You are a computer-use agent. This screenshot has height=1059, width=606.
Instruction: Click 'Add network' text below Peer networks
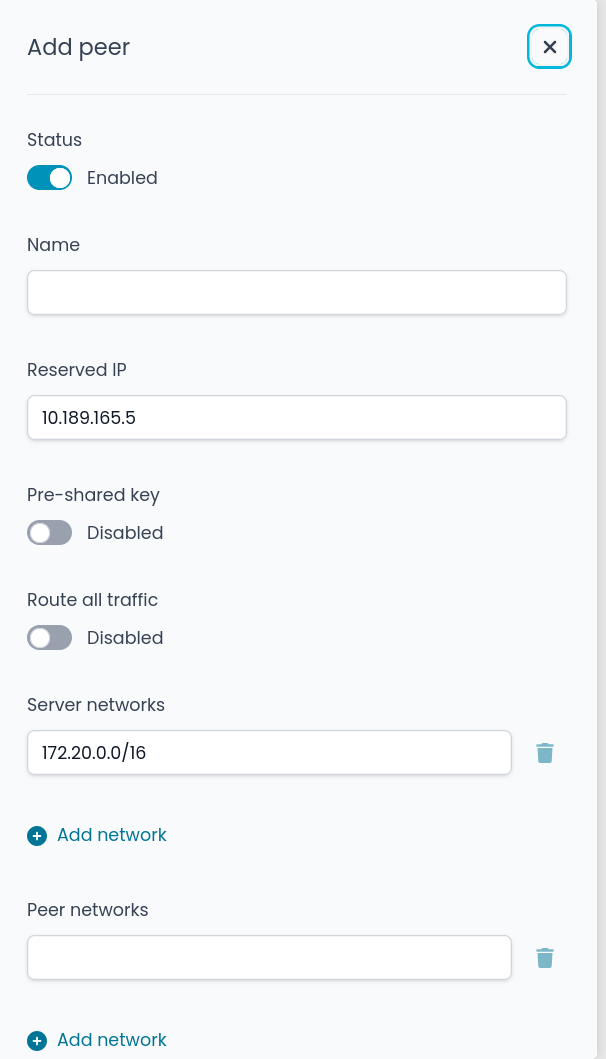point(112,1040)
